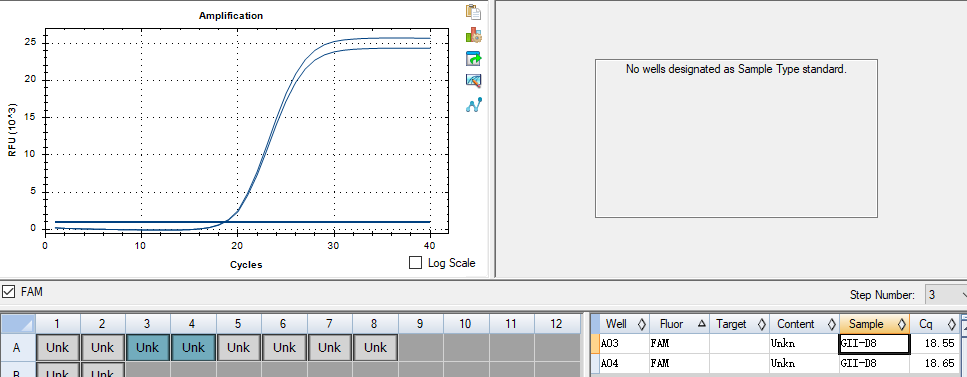Enable the Log Scale checkbox
Image resolution: width=967 pixels, height=377 pixels.
point(416,263)
